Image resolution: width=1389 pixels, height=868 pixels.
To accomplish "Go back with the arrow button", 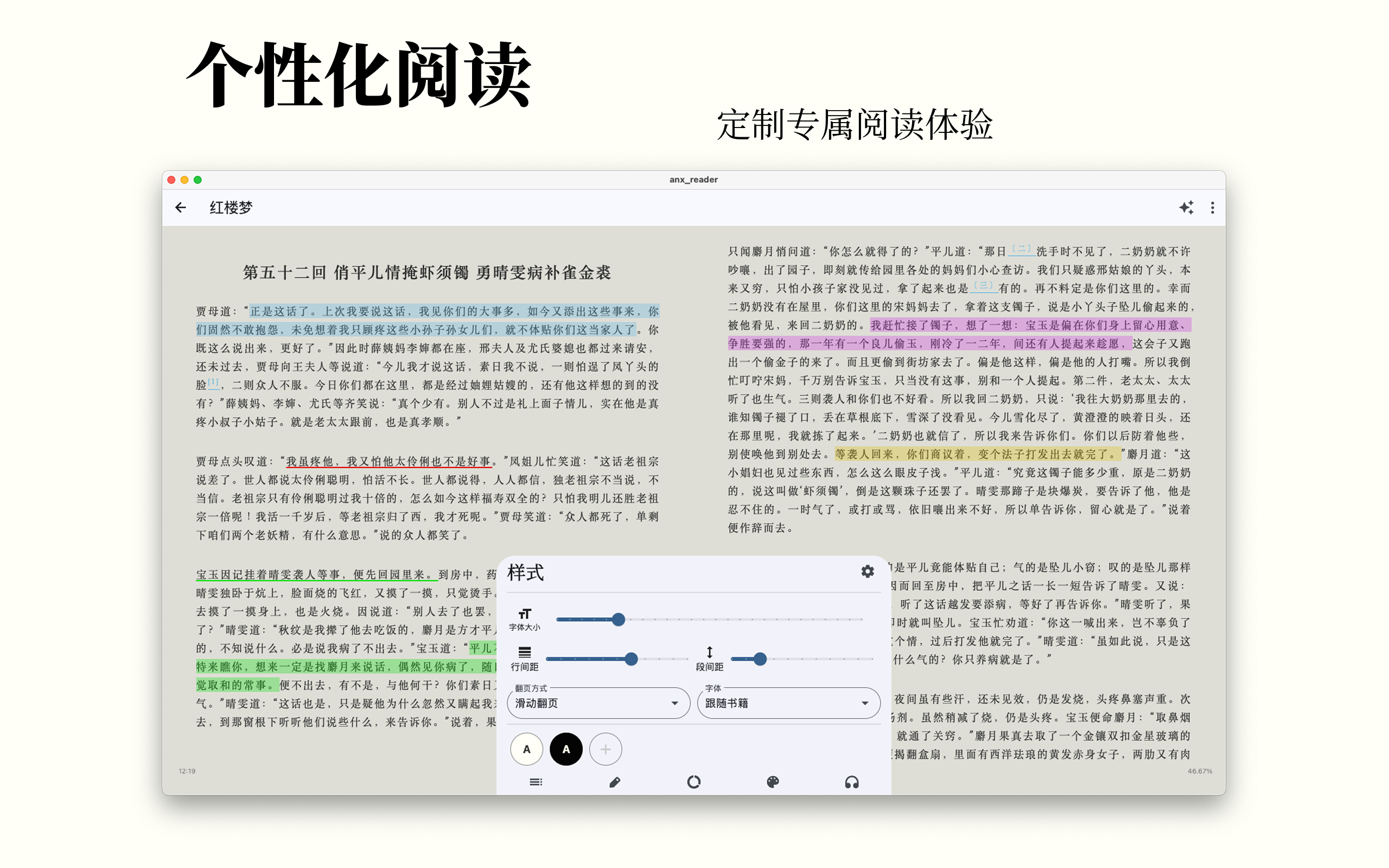I will 180,208.
